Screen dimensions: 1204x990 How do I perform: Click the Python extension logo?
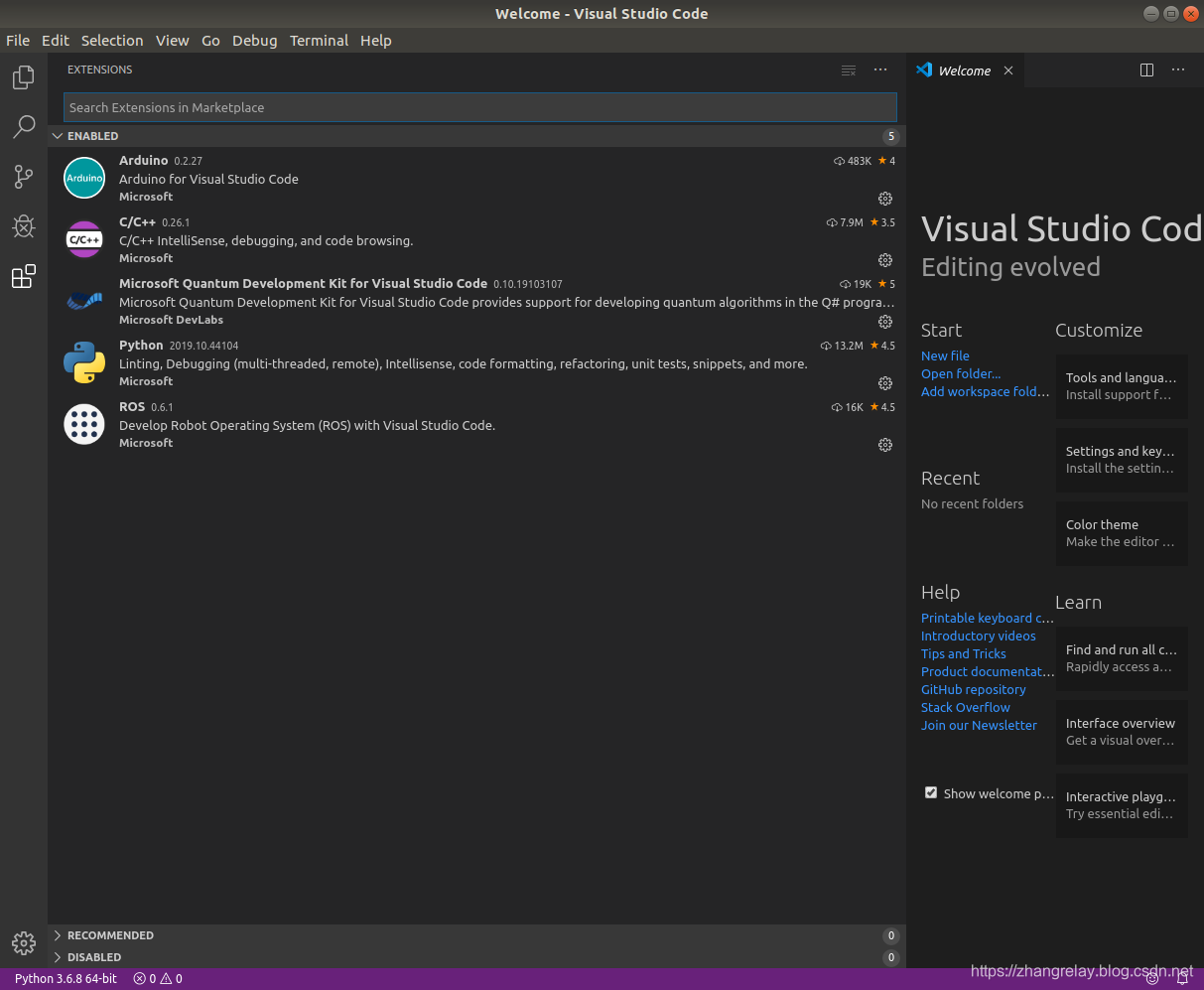pyautogui.click(x=84, y=362)
